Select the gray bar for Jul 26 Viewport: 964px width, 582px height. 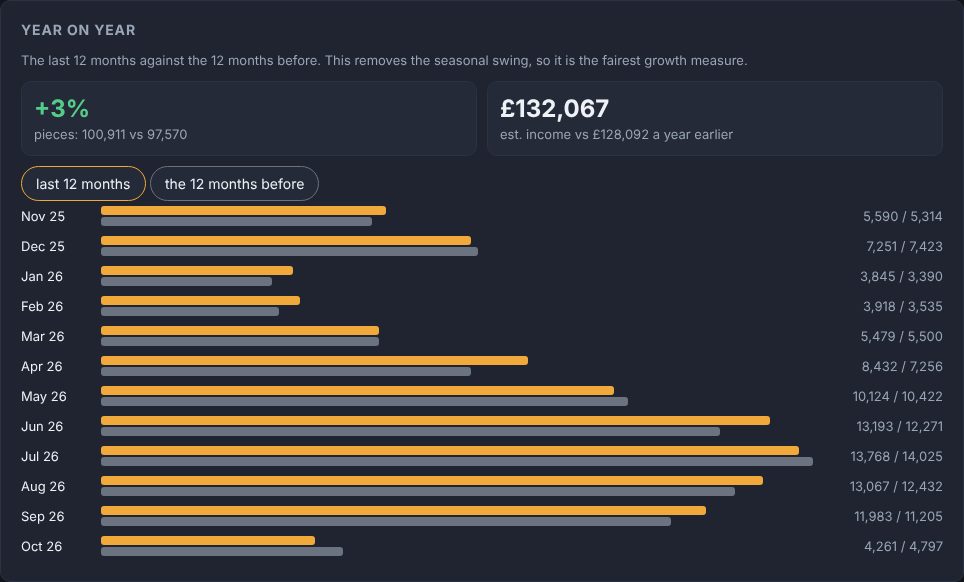coord(457,462)
